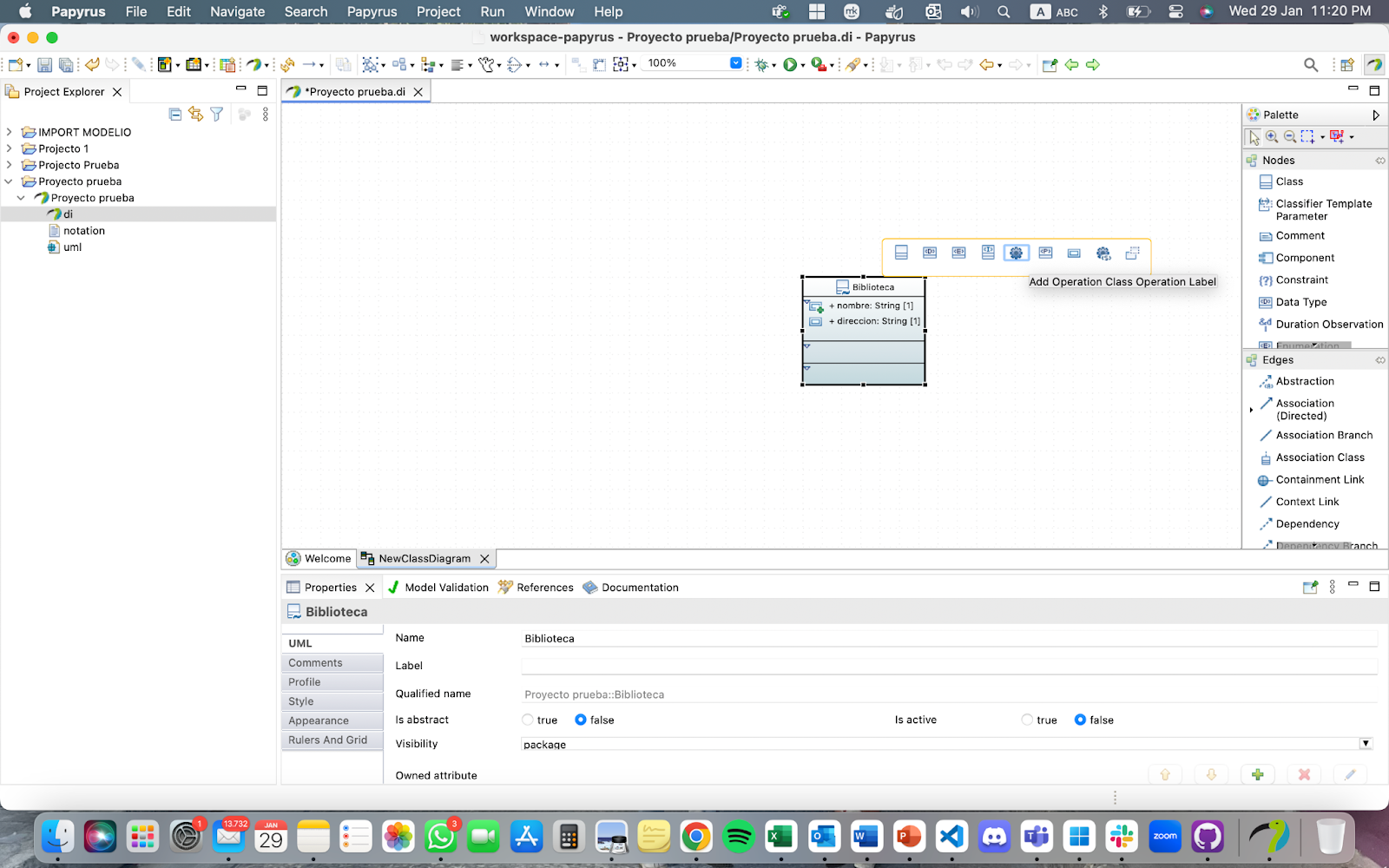Click the Zoom Out icon in the Palette
The height and width of the screenshot is (868, 1389).
click(x=1290, y=137)
